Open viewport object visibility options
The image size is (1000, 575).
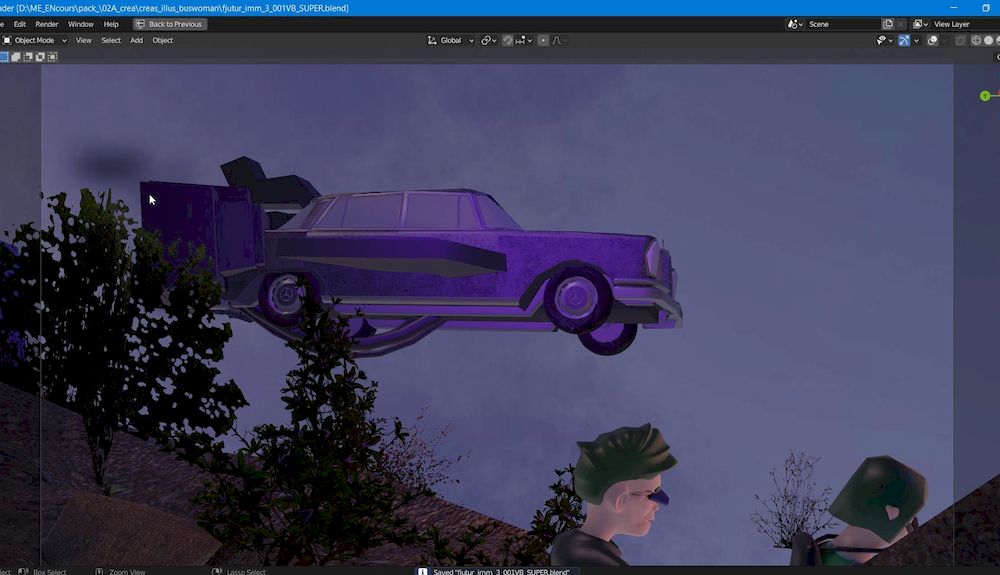coord(882,41)
